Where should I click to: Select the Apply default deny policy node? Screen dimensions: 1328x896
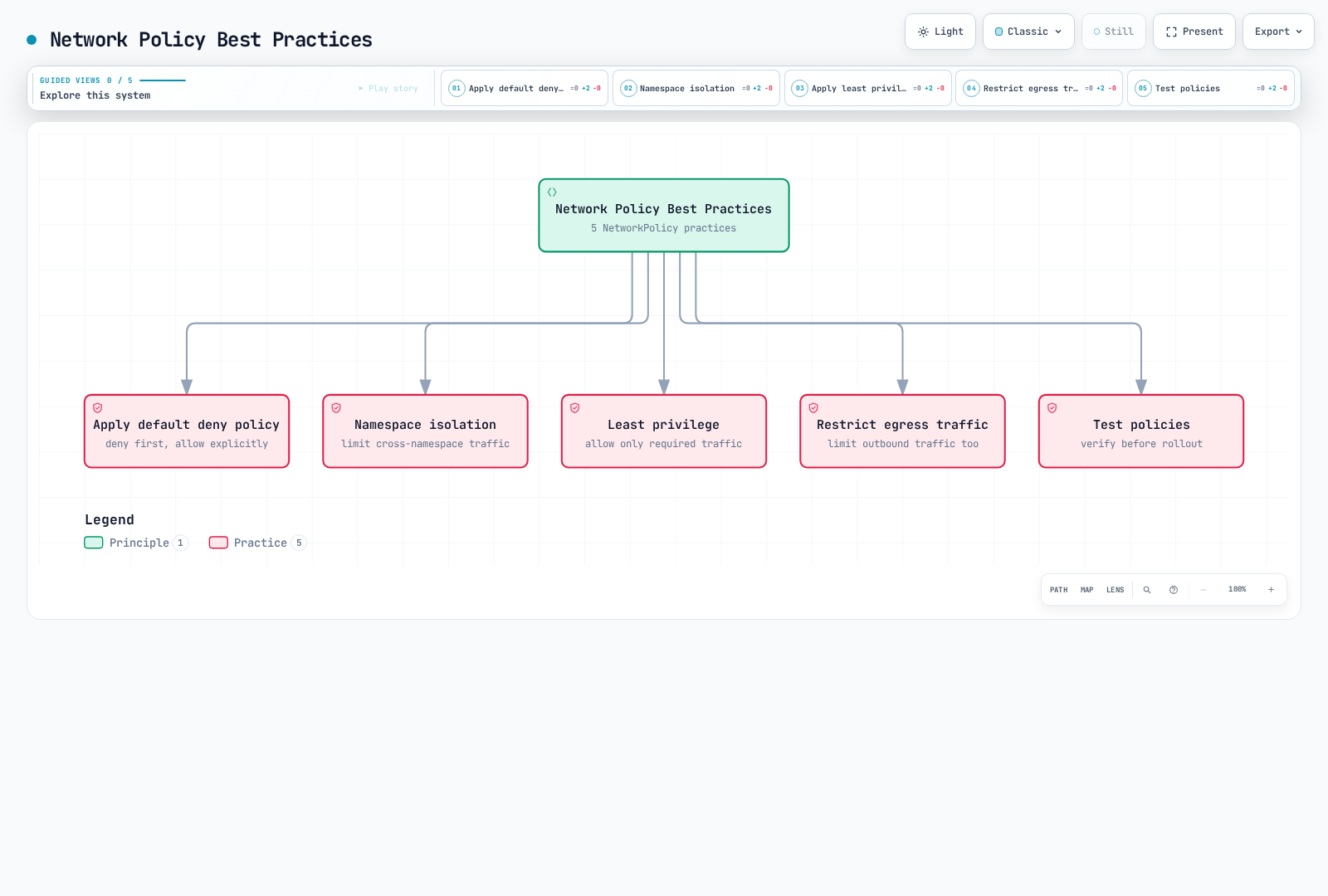coord(187,431)
